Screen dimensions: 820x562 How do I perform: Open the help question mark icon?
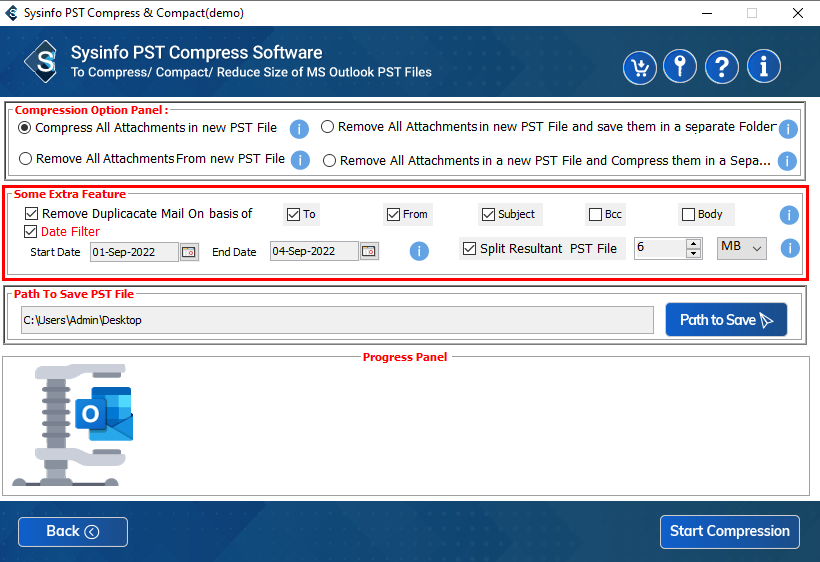point(722,67)
